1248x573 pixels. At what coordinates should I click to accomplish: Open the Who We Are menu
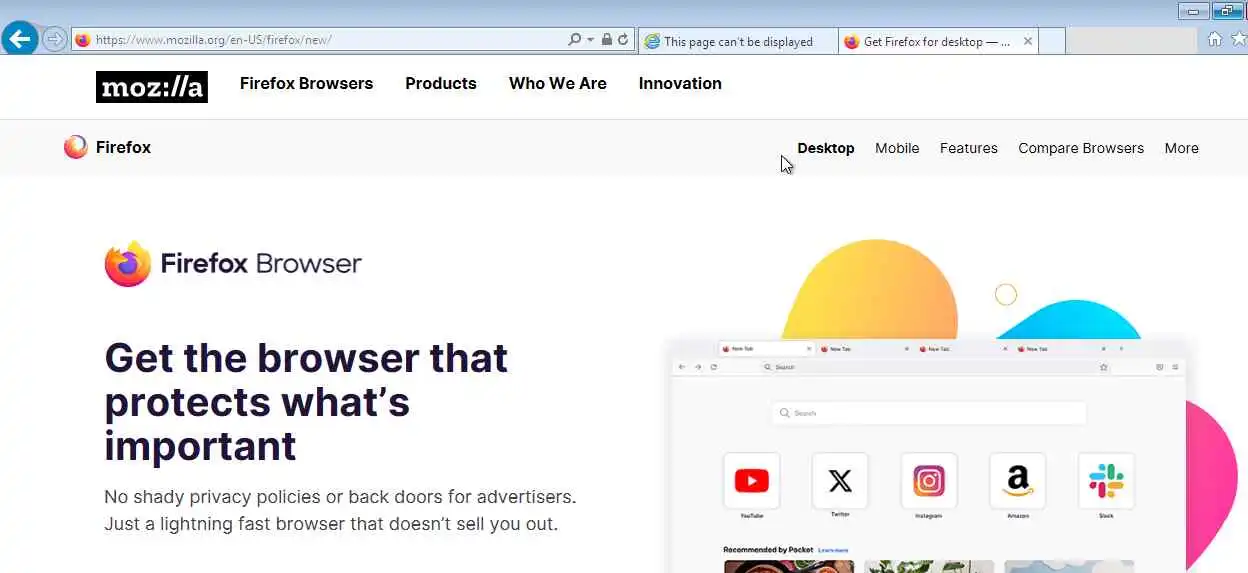558,83
